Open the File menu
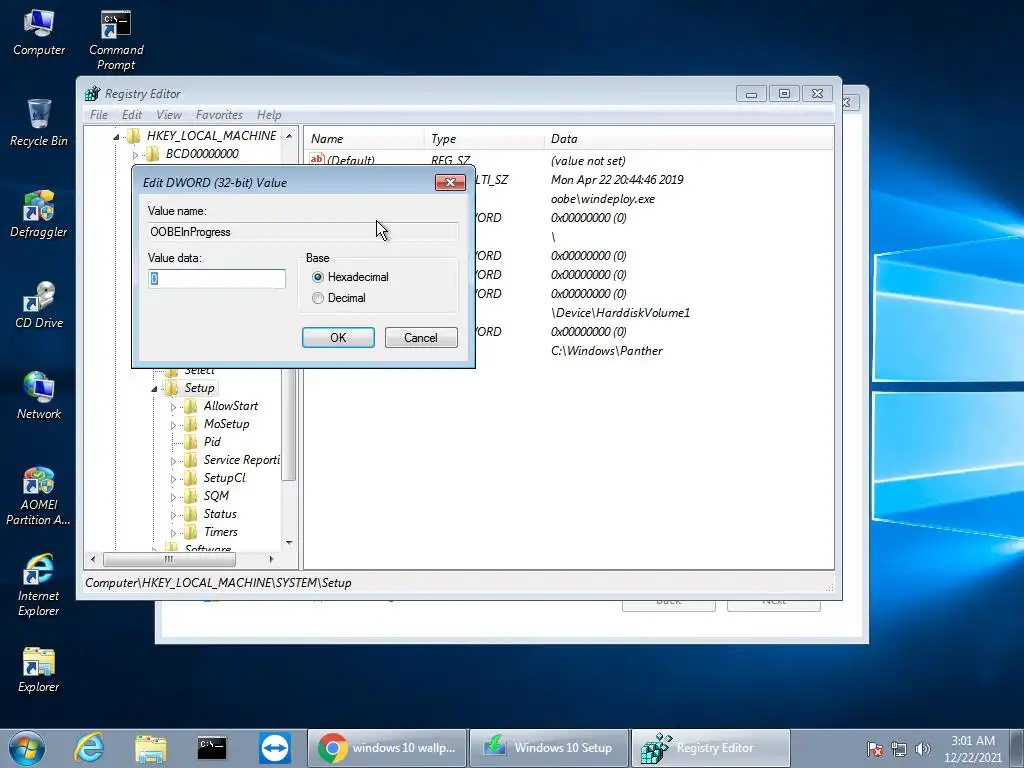This screenshot has width=1024, height=768. click(x=99, y=115)
